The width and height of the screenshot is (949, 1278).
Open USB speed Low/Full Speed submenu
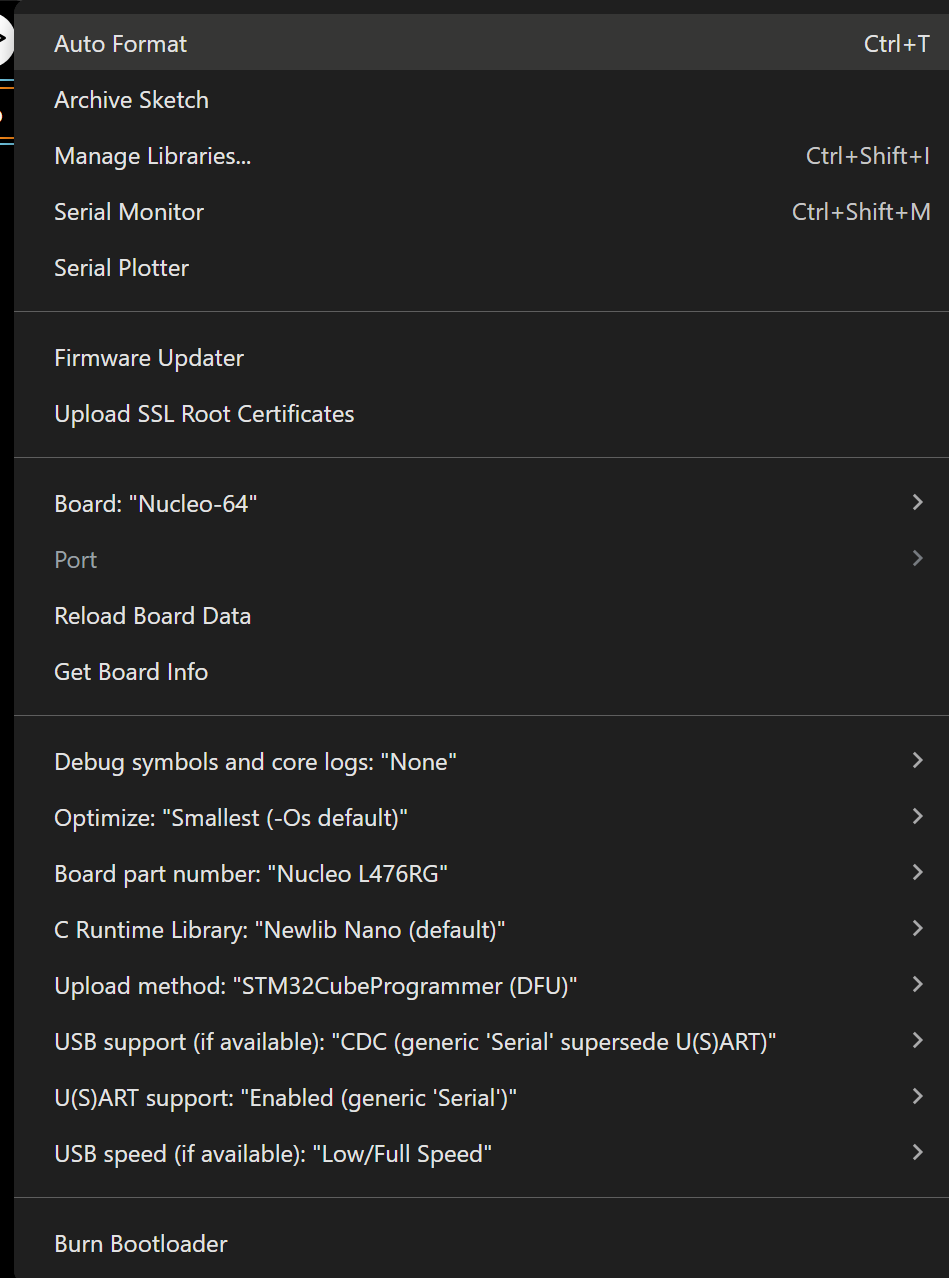[x=273, y=1154]
